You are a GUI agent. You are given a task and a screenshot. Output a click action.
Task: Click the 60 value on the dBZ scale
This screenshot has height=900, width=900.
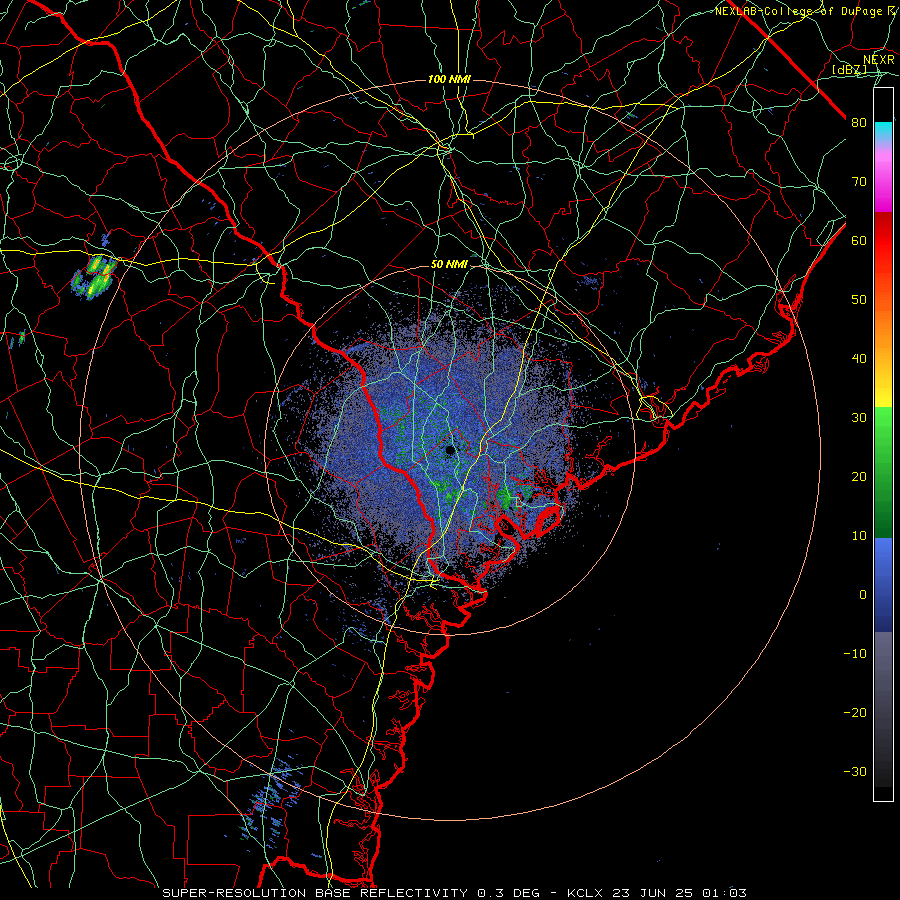(x=859, y=241)
